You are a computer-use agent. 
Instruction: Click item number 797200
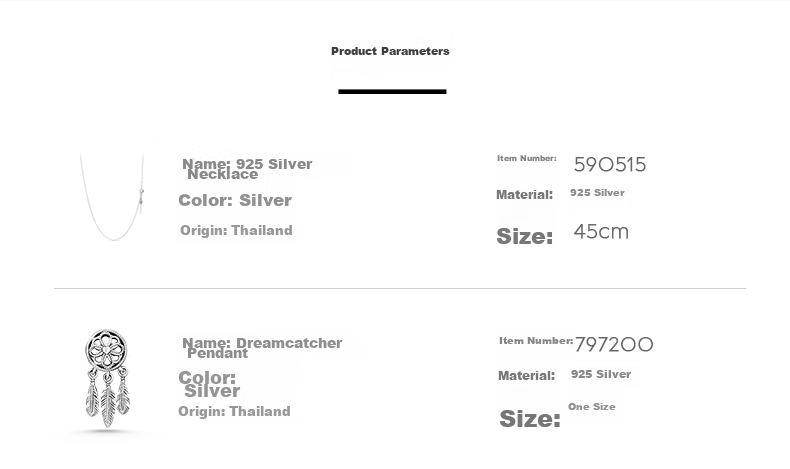click(x=614, y=345)
